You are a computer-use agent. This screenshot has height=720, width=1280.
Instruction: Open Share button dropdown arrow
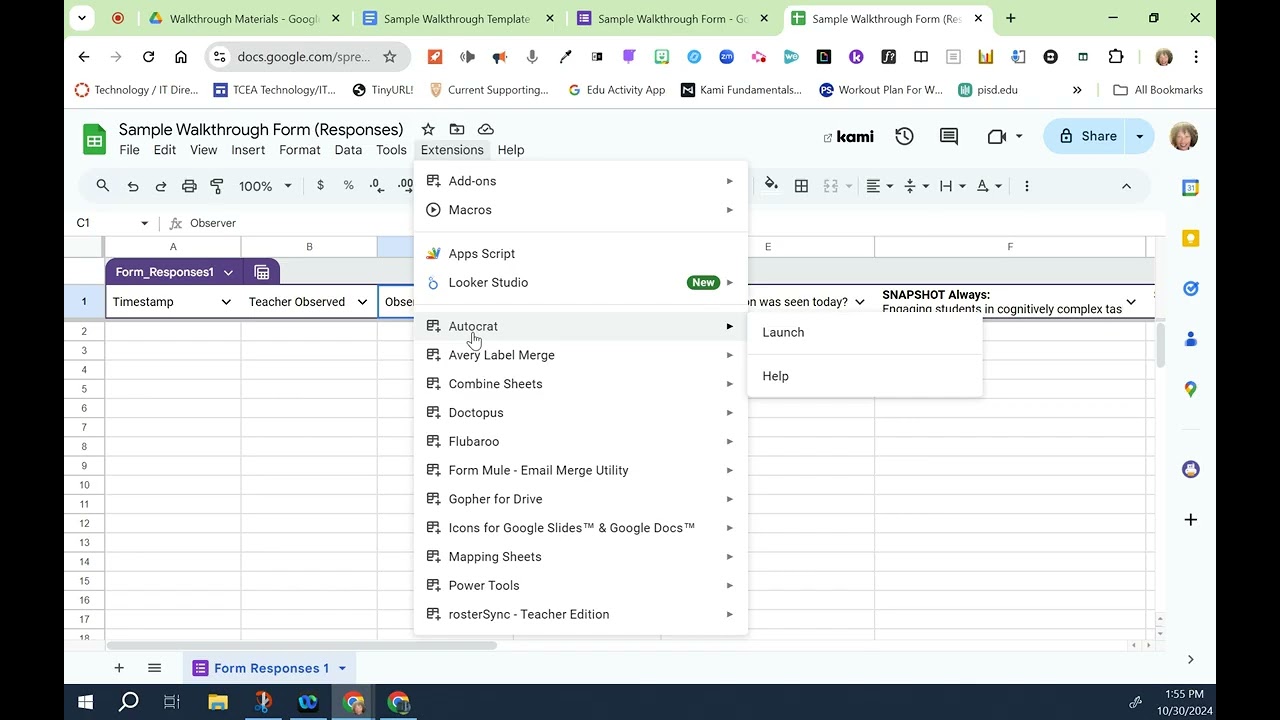[1139, 136]
